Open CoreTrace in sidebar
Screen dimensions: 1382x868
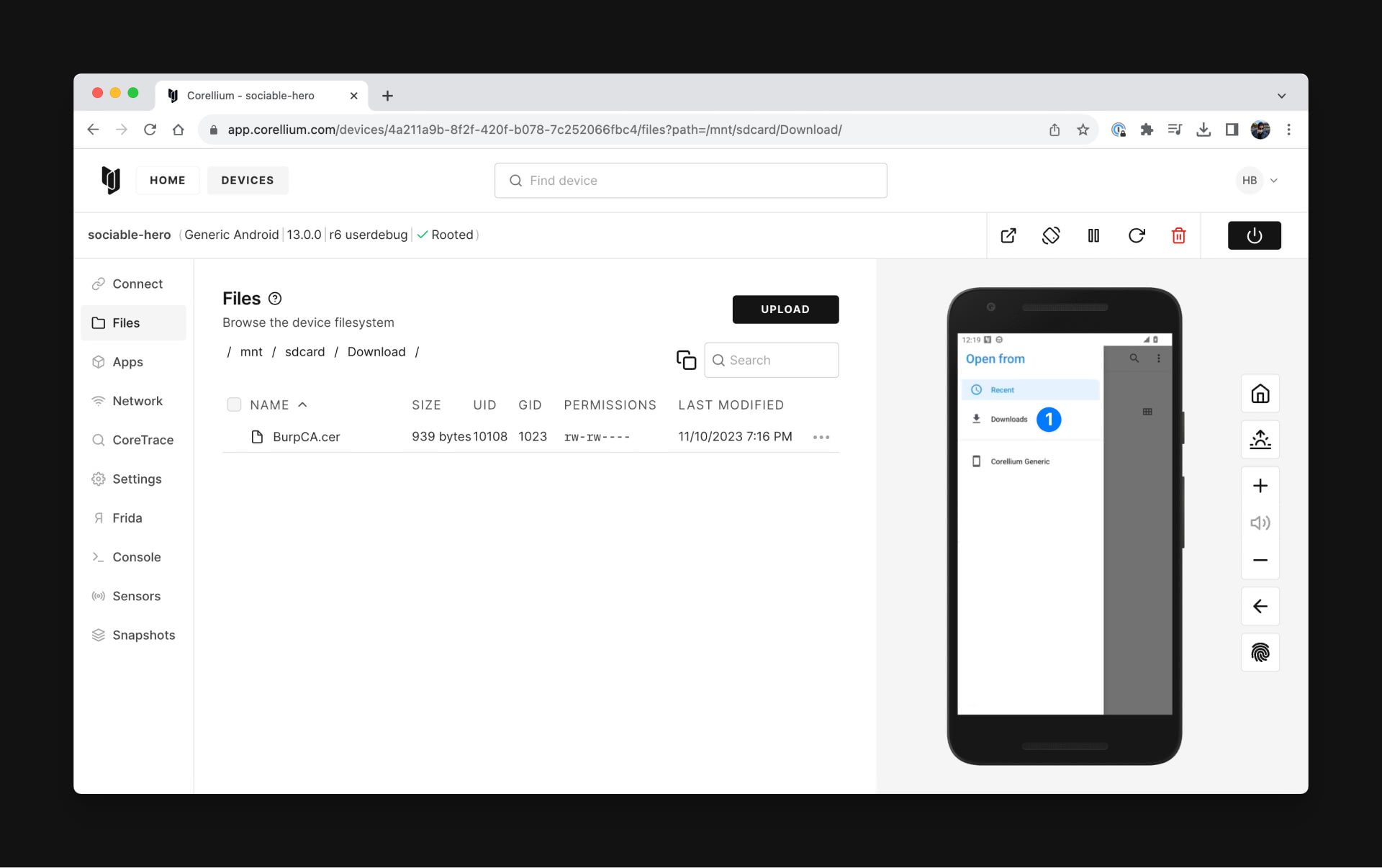coord(134,440)
